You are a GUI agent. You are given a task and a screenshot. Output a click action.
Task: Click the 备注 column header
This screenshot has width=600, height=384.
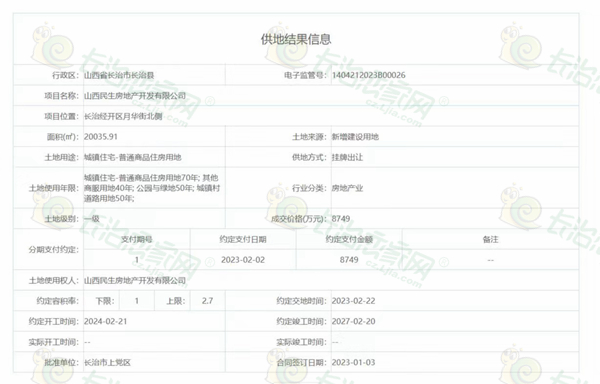491,239
